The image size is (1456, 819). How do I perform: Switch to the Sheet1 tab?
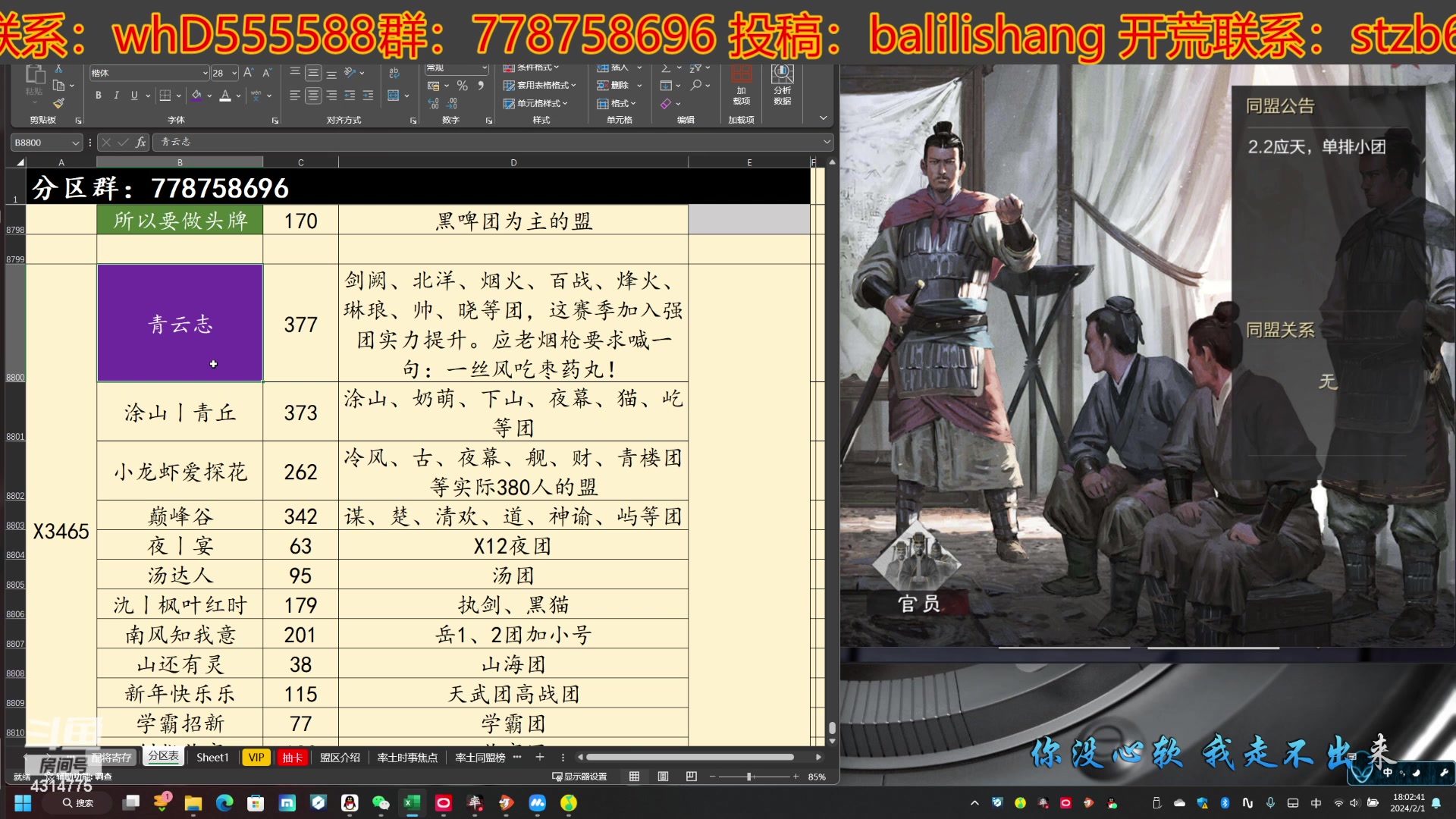(x=212, y=757)
